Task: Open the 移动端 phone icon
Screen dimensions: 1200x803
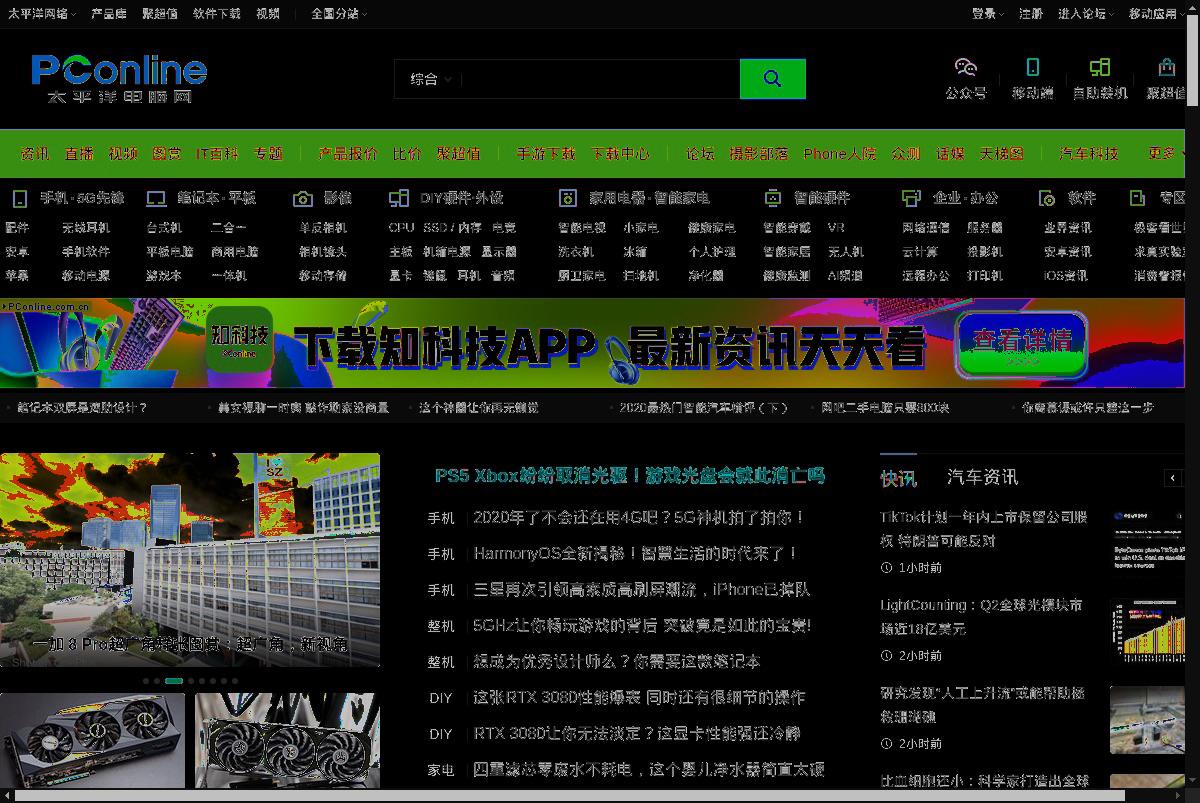Action: (x=1032, y=67)
